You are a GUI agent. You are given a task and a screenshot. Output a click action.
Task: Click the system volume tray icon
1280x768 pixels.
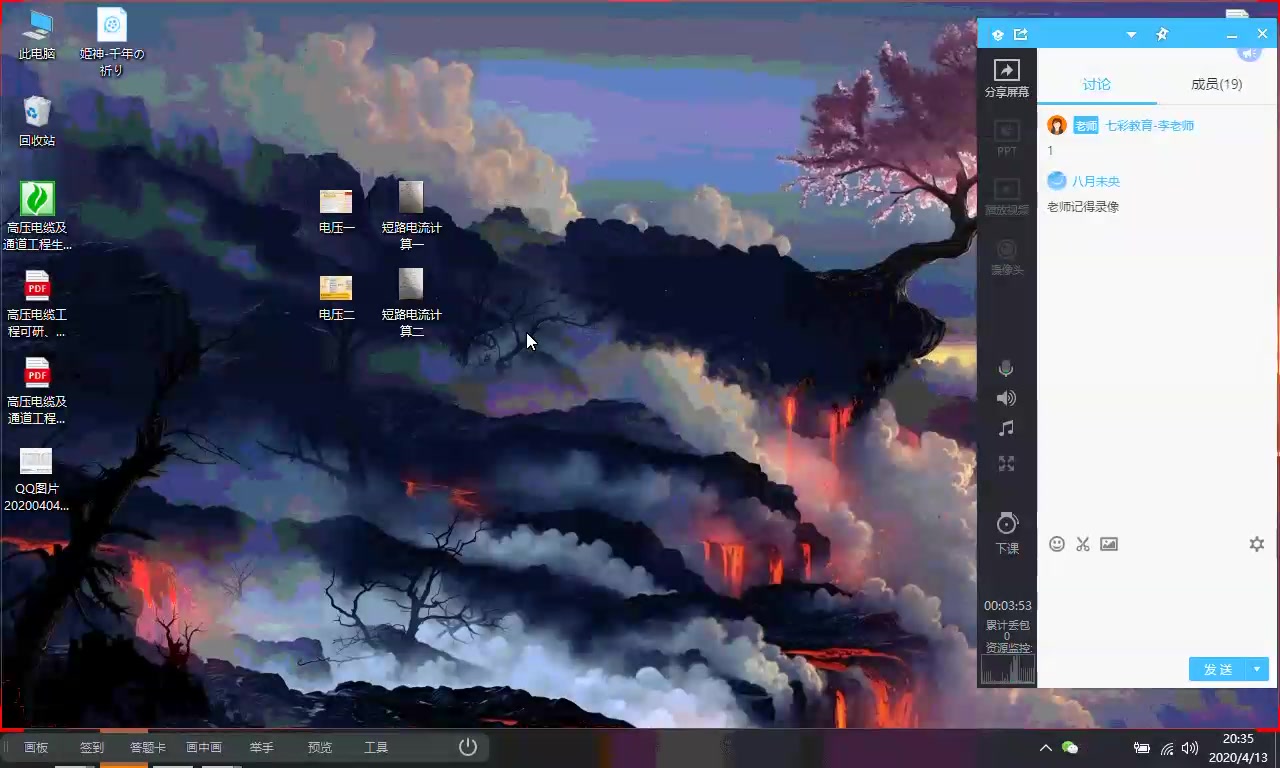pyautogui.click(x=1190, y=748)
